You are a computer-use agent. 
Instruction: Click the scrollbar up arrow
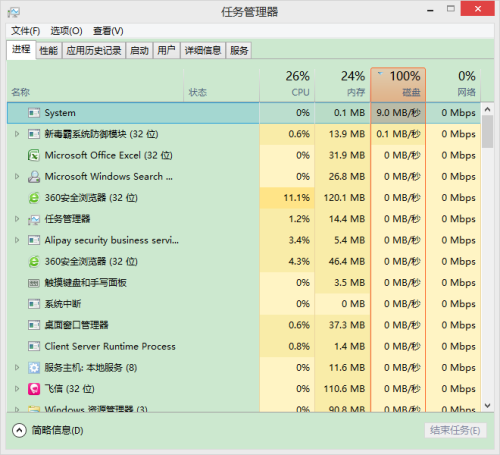487,109
